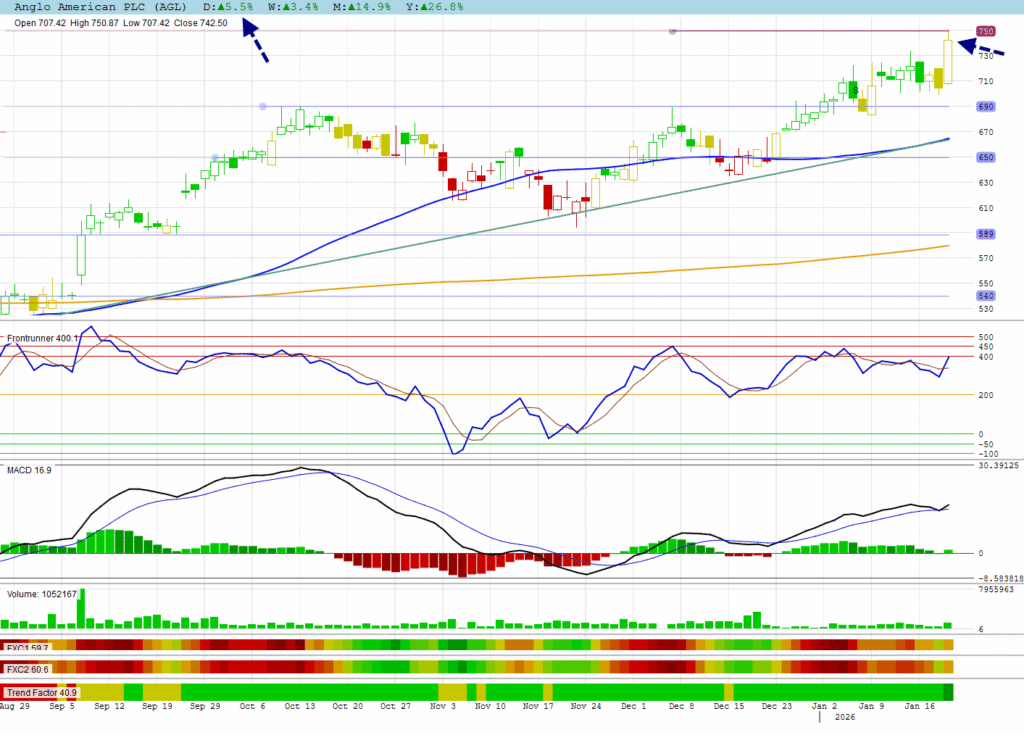Click the 589 price level tag
The width and height of the screenshot is (1024, 735).
[x=985, y=235]
